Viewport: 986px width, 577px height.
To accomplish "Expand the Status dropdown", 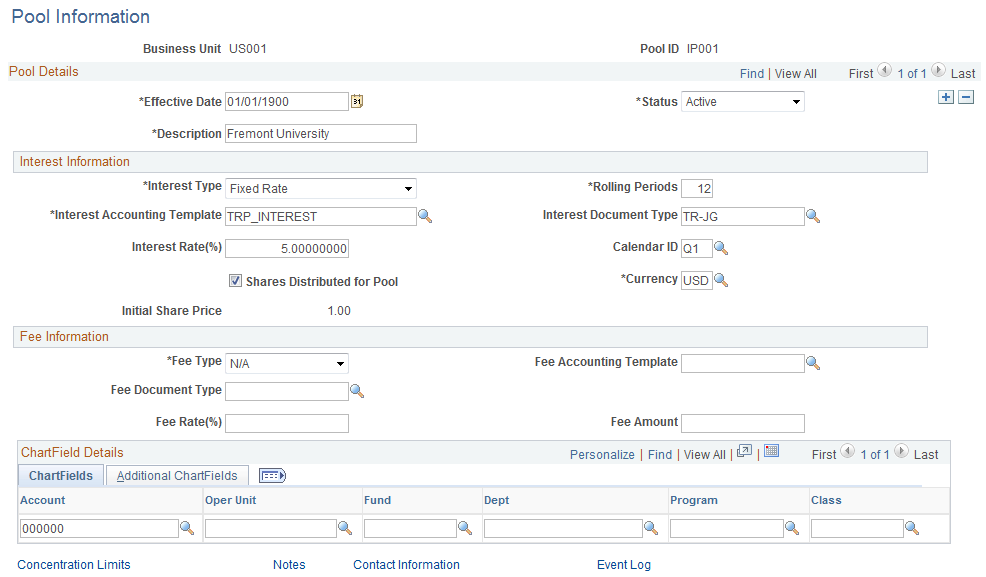I will 743,102.
